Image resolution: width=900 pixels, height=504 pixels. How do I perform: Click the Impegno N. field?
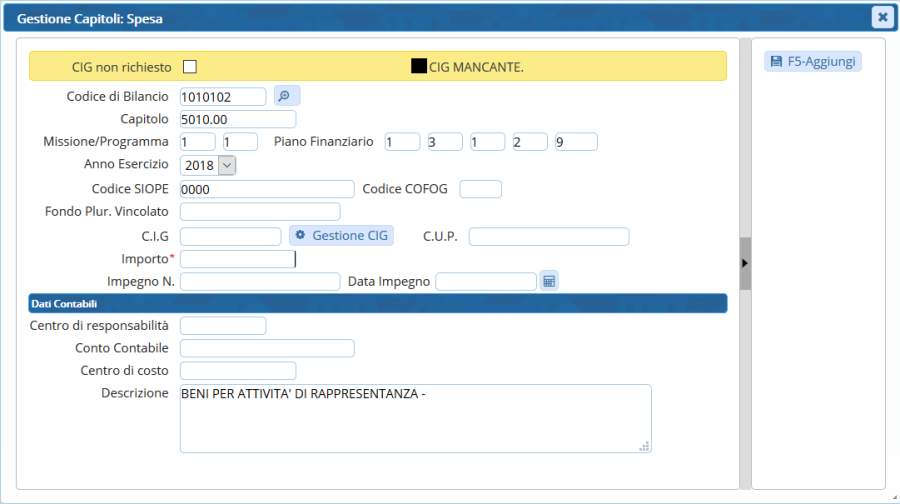pyautogui.click(x=260, y=281)
